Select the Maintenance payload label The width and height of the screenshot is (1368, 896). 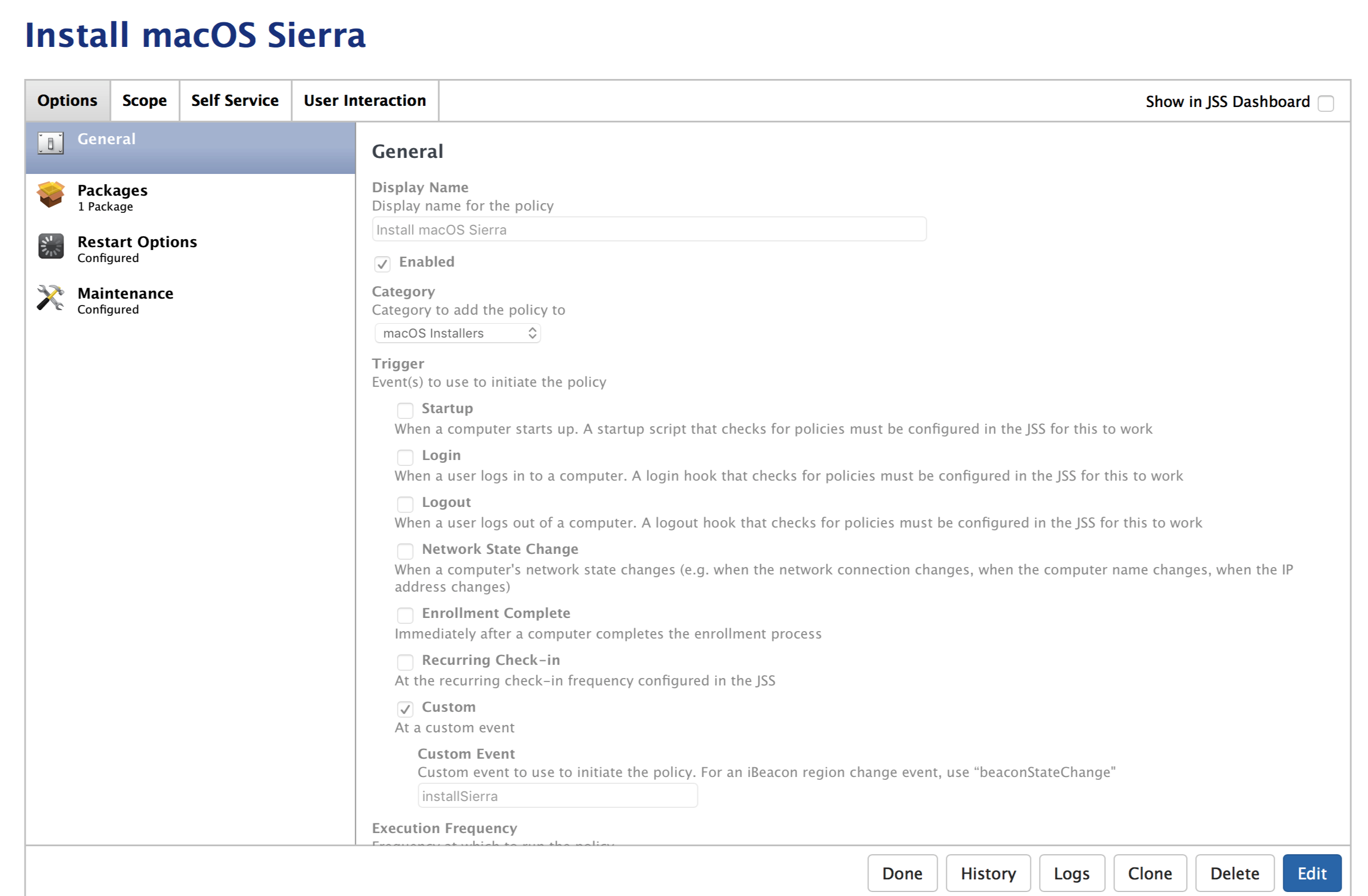pyautogui.click(x=125, y=294)
